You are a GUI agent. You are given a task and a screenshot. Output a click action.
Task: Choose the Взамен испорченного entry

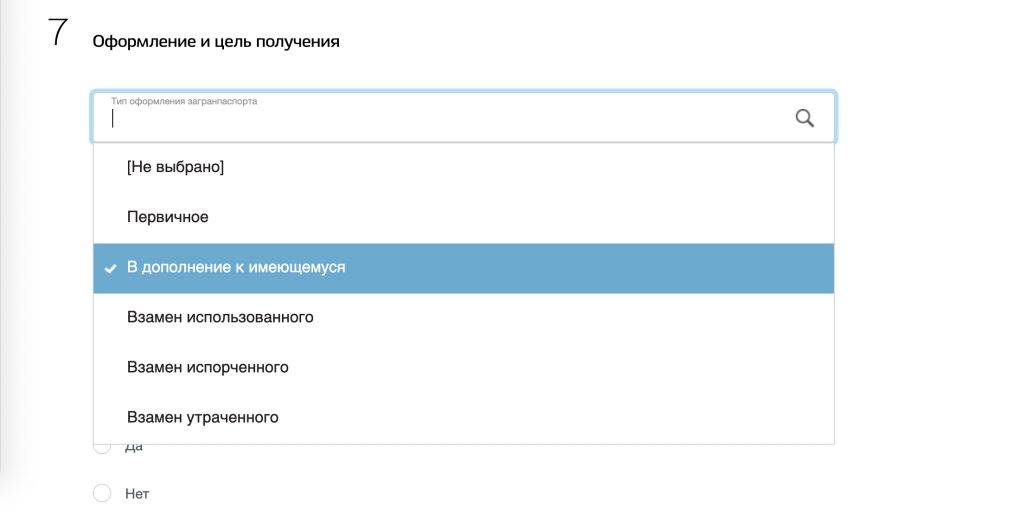pyautogui.click(x=464, y=368)
